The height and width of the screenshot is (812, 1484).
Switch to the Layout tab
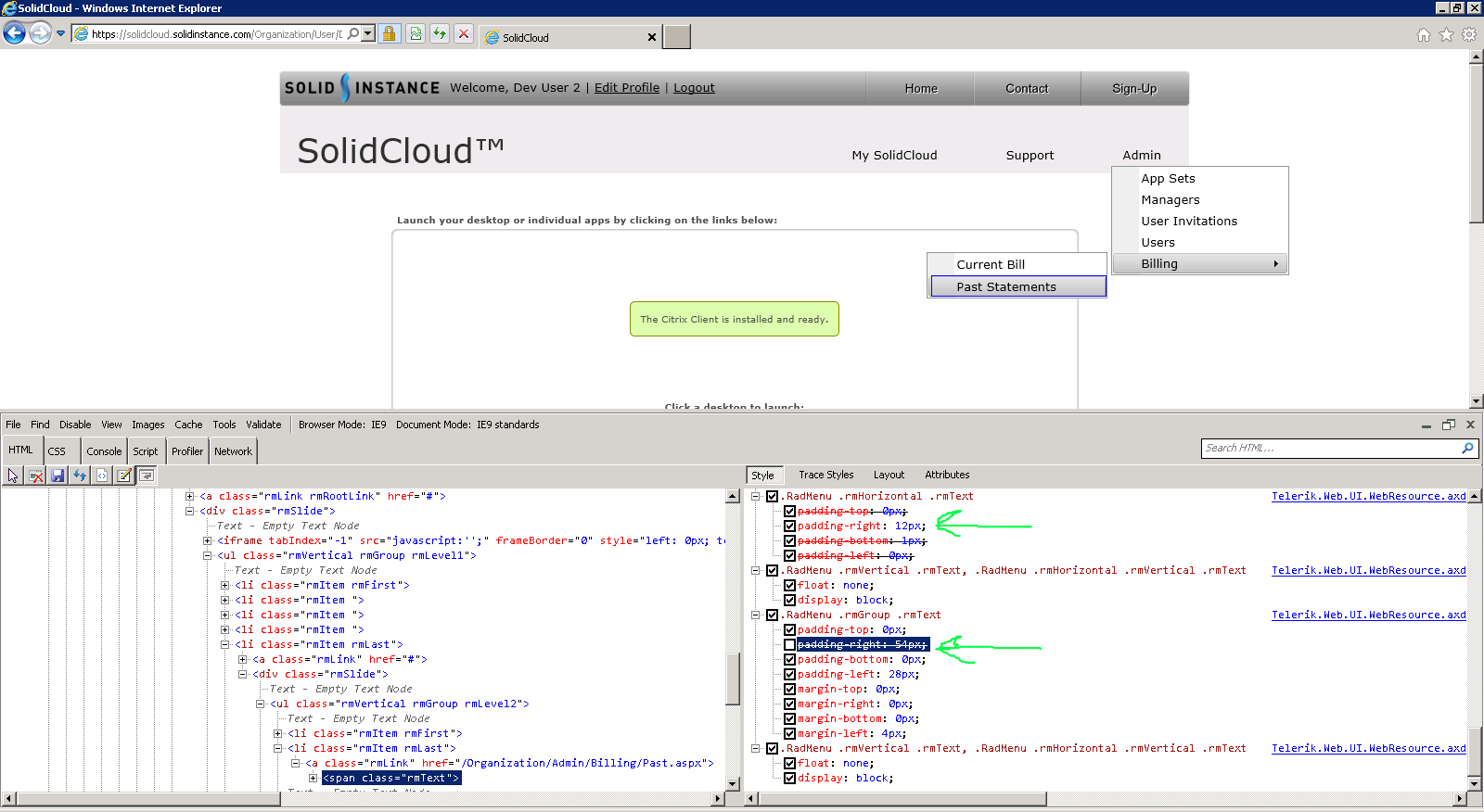[889, 475]
